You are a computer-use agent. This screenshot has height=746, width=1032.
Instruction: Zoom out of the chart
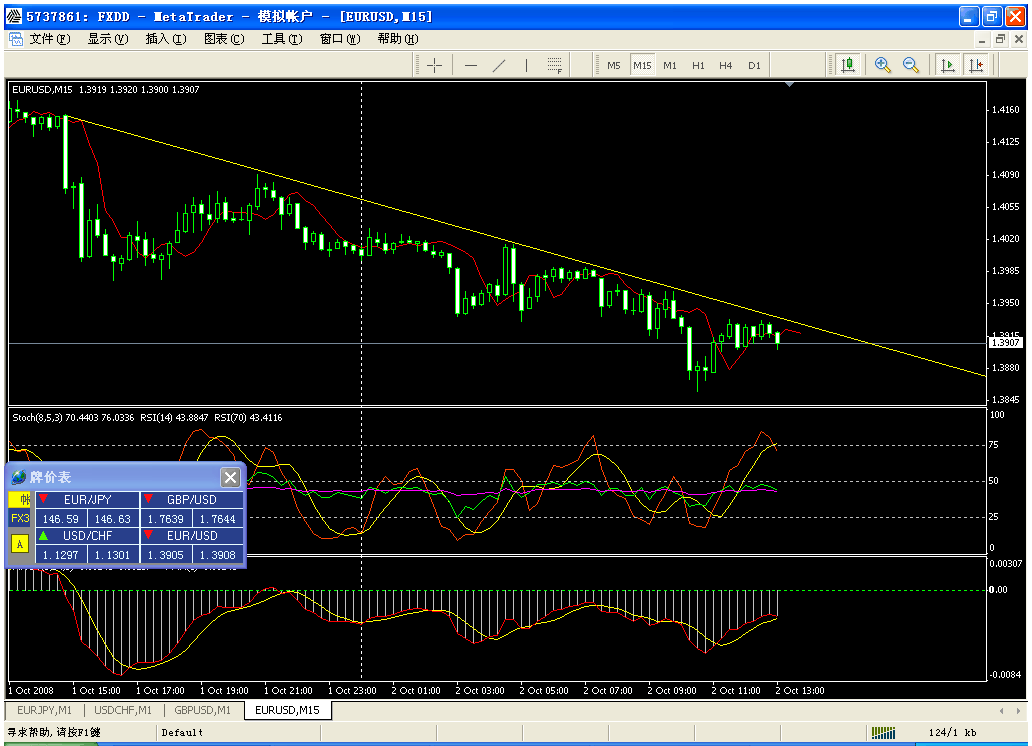point(911,65)
